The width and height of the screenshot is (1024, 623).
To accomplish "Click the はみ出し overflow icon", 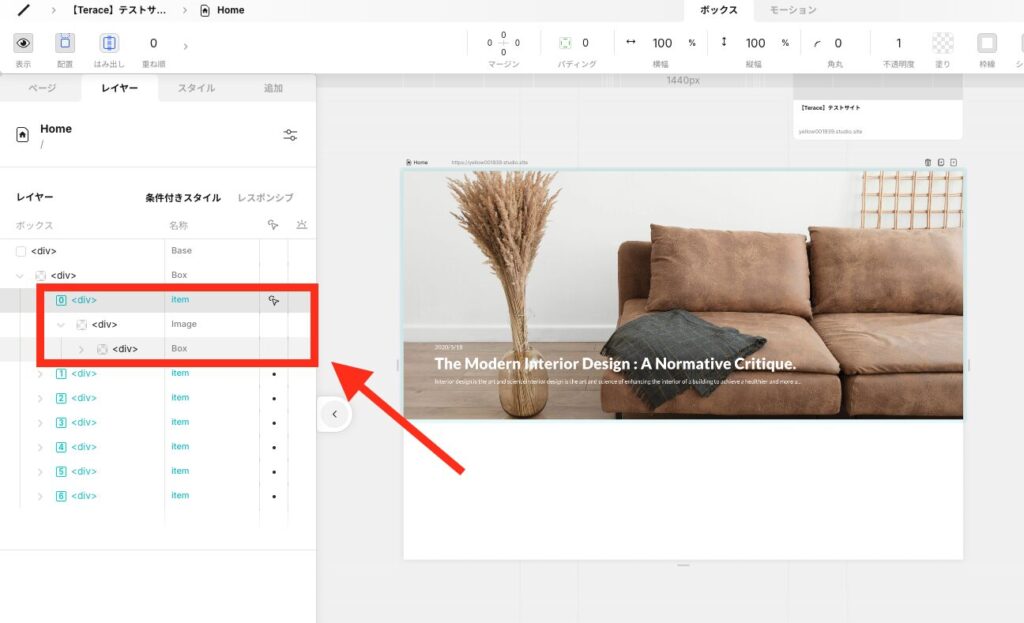I will pos(109,43).
